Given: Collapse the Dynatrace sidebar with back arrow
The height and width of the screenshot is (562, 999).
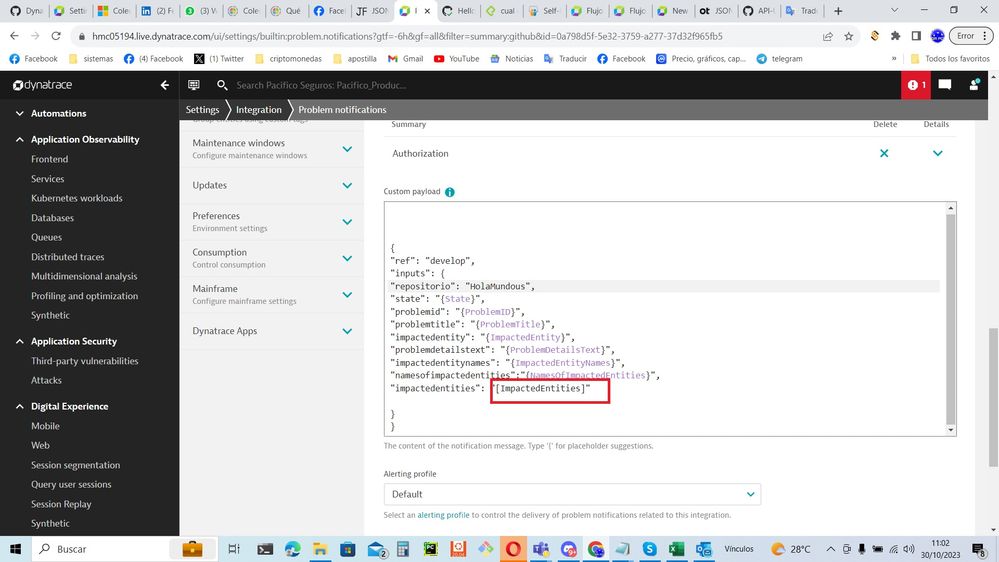Looking at the screenshot, I should pyautogui.click(x=165, y=86).
